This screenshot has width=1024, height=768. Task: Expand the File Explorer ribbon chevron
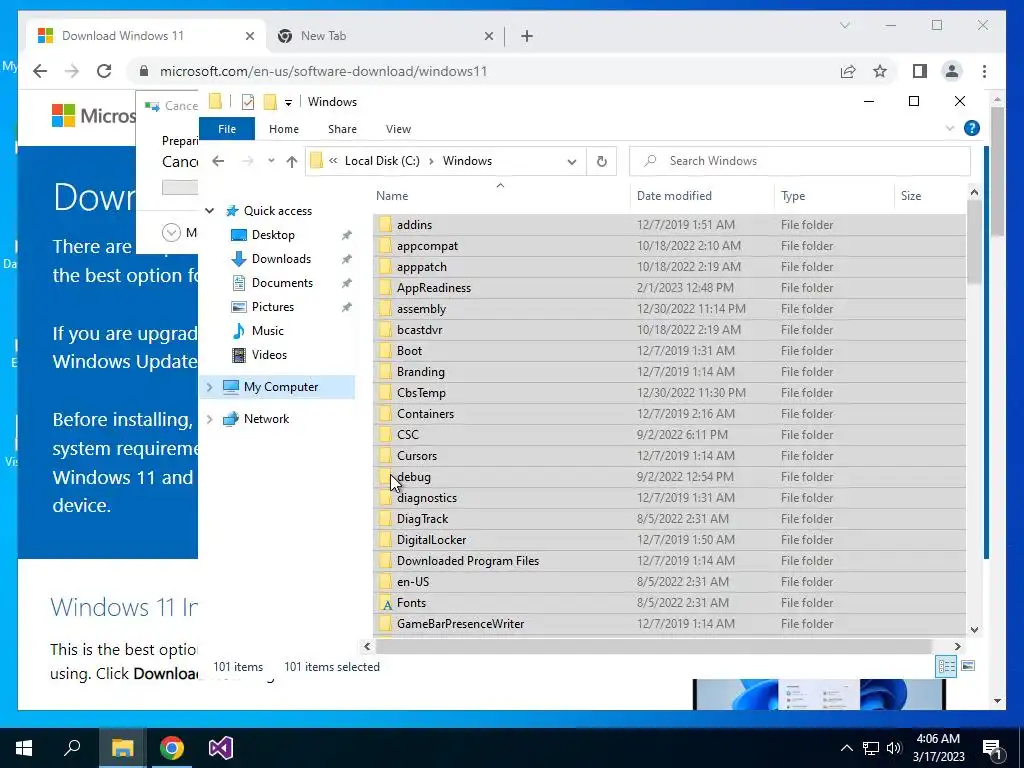(x=950, y=129)
